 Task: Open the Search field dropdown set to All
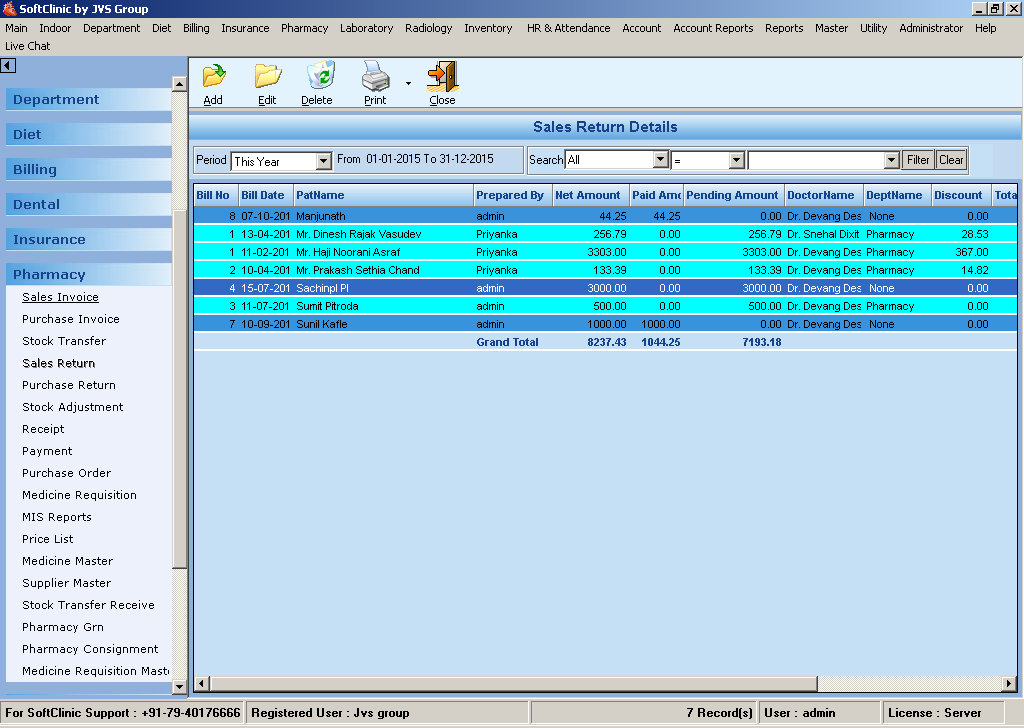[661, 159]
